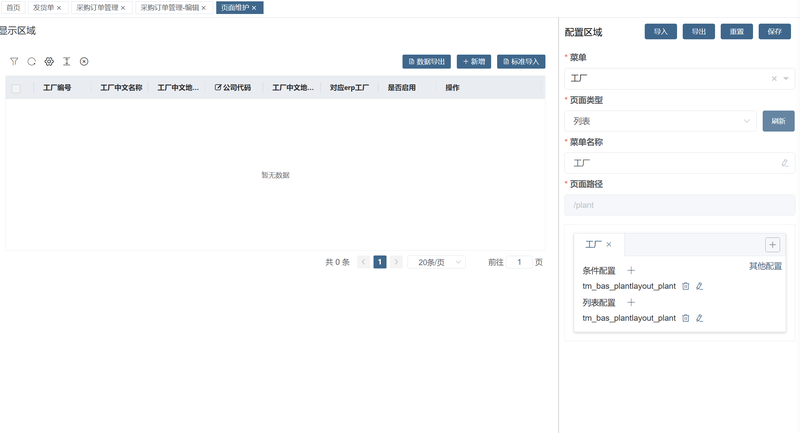This screenshot has width=800, height=433.
Task: Click the column width adjust icon
Action: (x=66, y=61)
